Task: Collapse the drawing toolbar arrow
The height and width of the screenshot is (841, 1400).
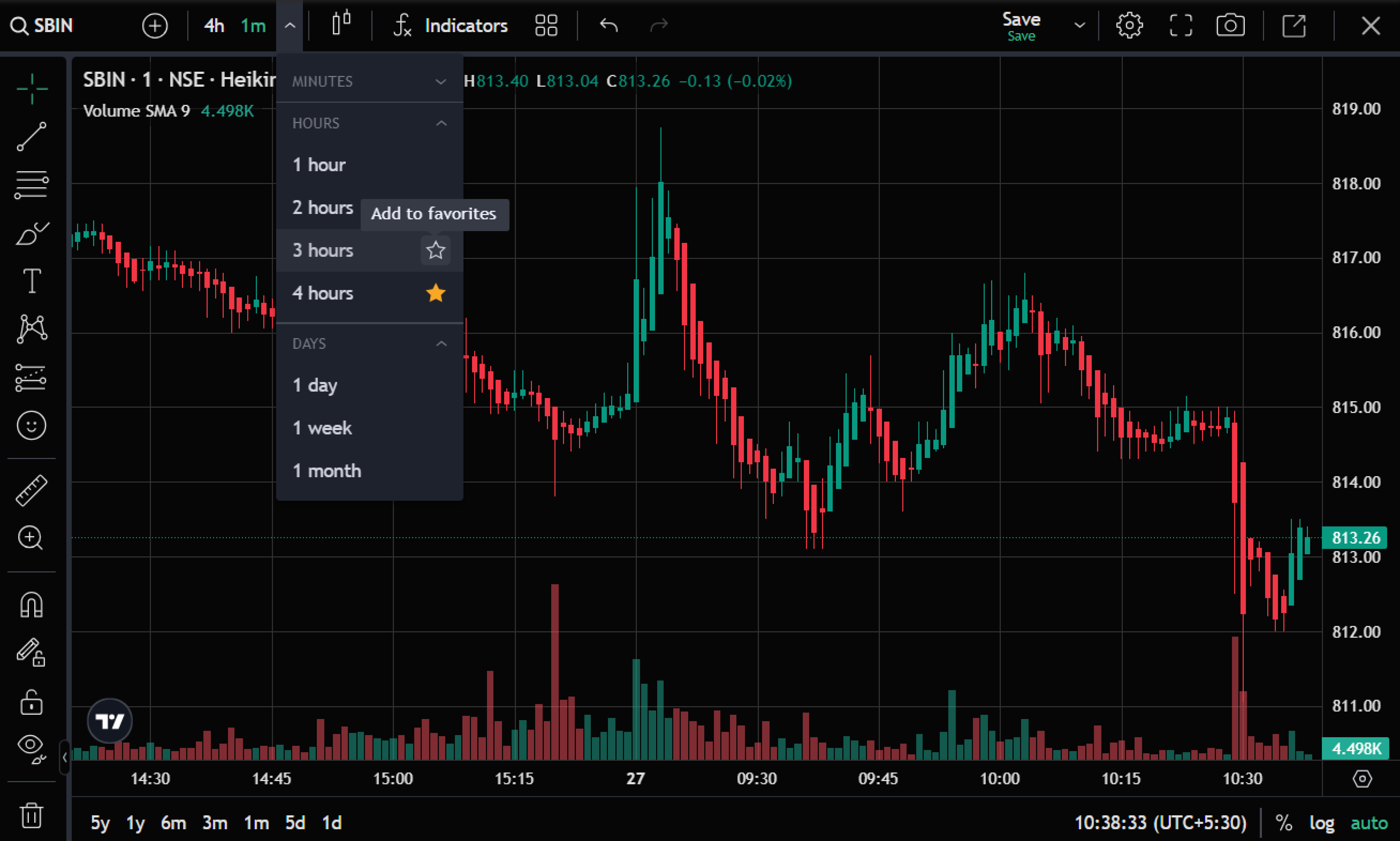Action: tap(64, 756)
